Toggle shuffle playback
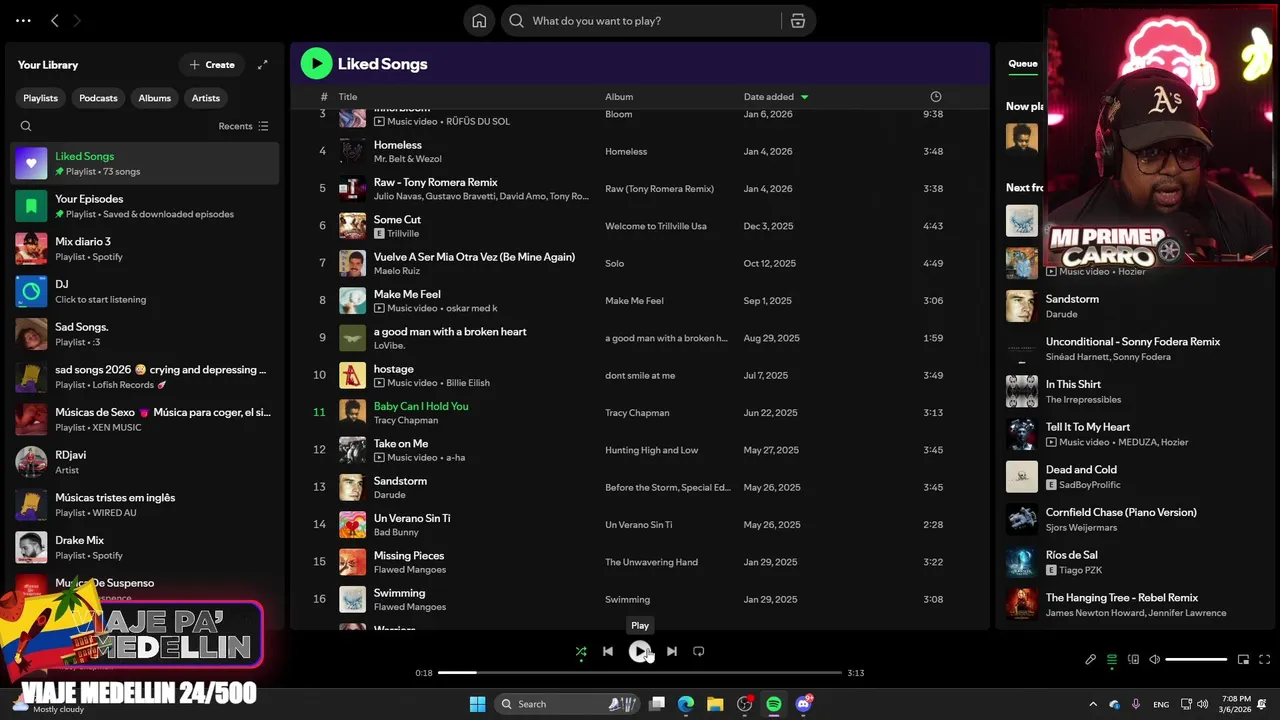Image resolution: width=1280 pixels, height=720 pixels. coord(581,651)
